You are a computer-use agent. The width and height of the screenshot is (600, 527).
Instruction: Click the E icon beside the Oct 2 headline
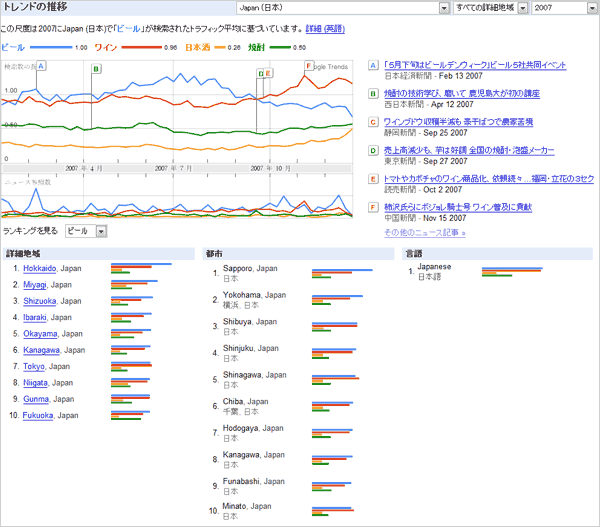pos(373,179)
